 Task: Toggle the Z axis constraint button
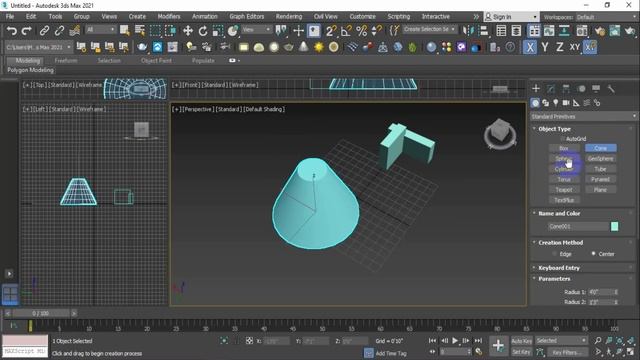[x=560, y=47]
